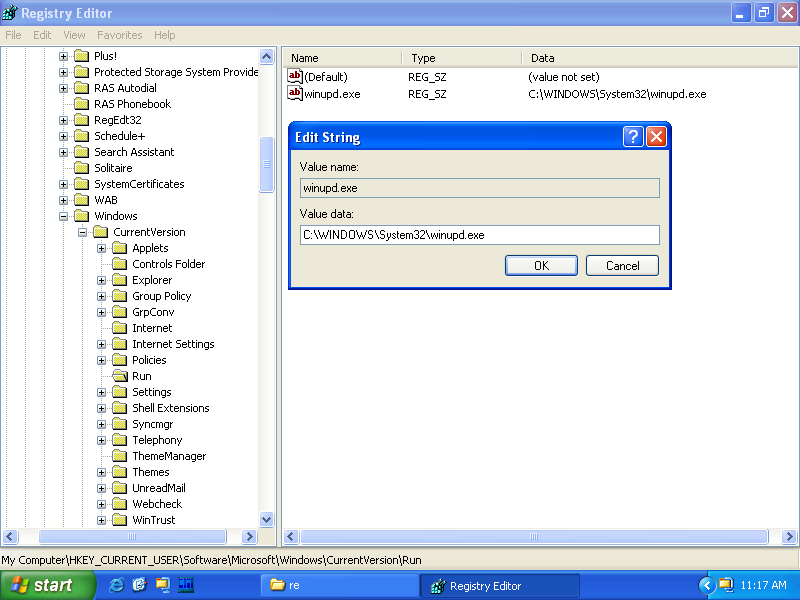Image resolution: width=800 pixels, height=600 pixels.
Task: Collapse the CurrentVersion key
Action: tap(82, 232)
